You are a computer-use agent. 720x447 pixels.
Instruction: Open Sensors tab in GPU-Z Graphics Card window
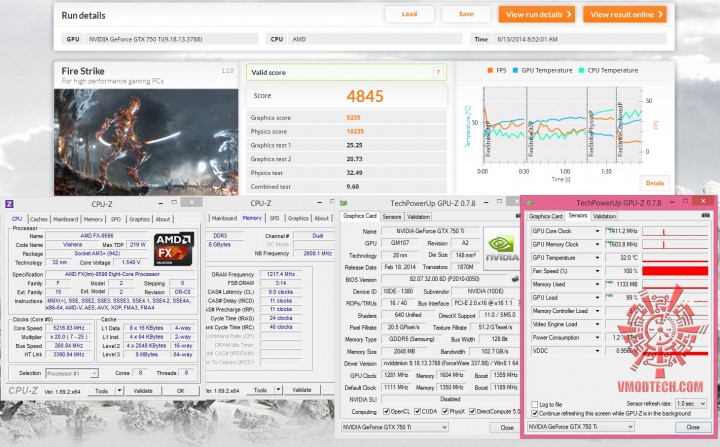click(392, 216)
